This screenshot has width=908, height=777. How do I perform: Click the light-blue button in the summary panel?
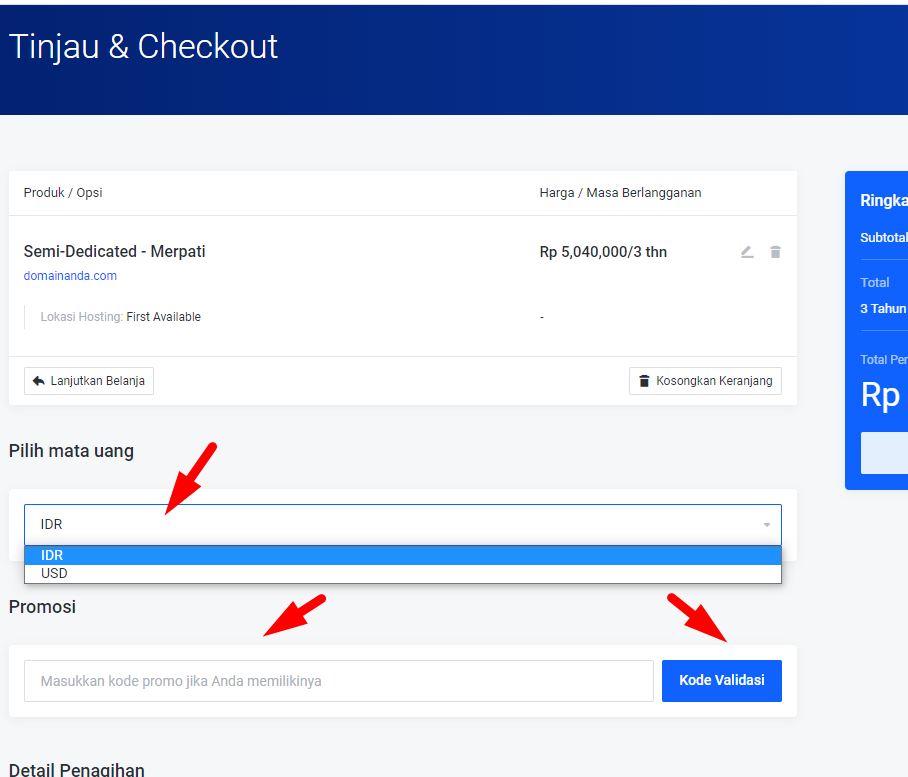pyautogui.click(x=885, y=453)
